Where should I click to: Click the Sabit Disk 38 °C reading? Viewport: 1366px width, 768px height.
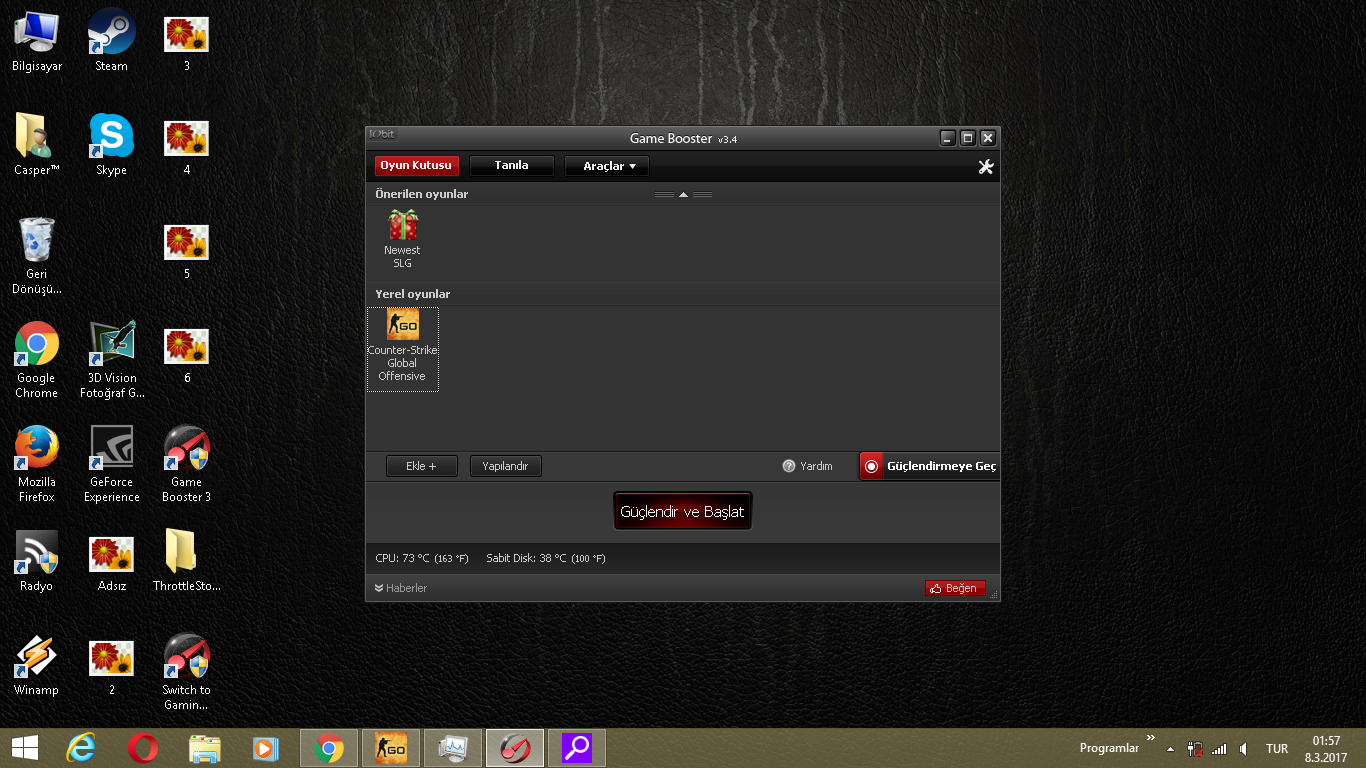[x=545, y=558]
